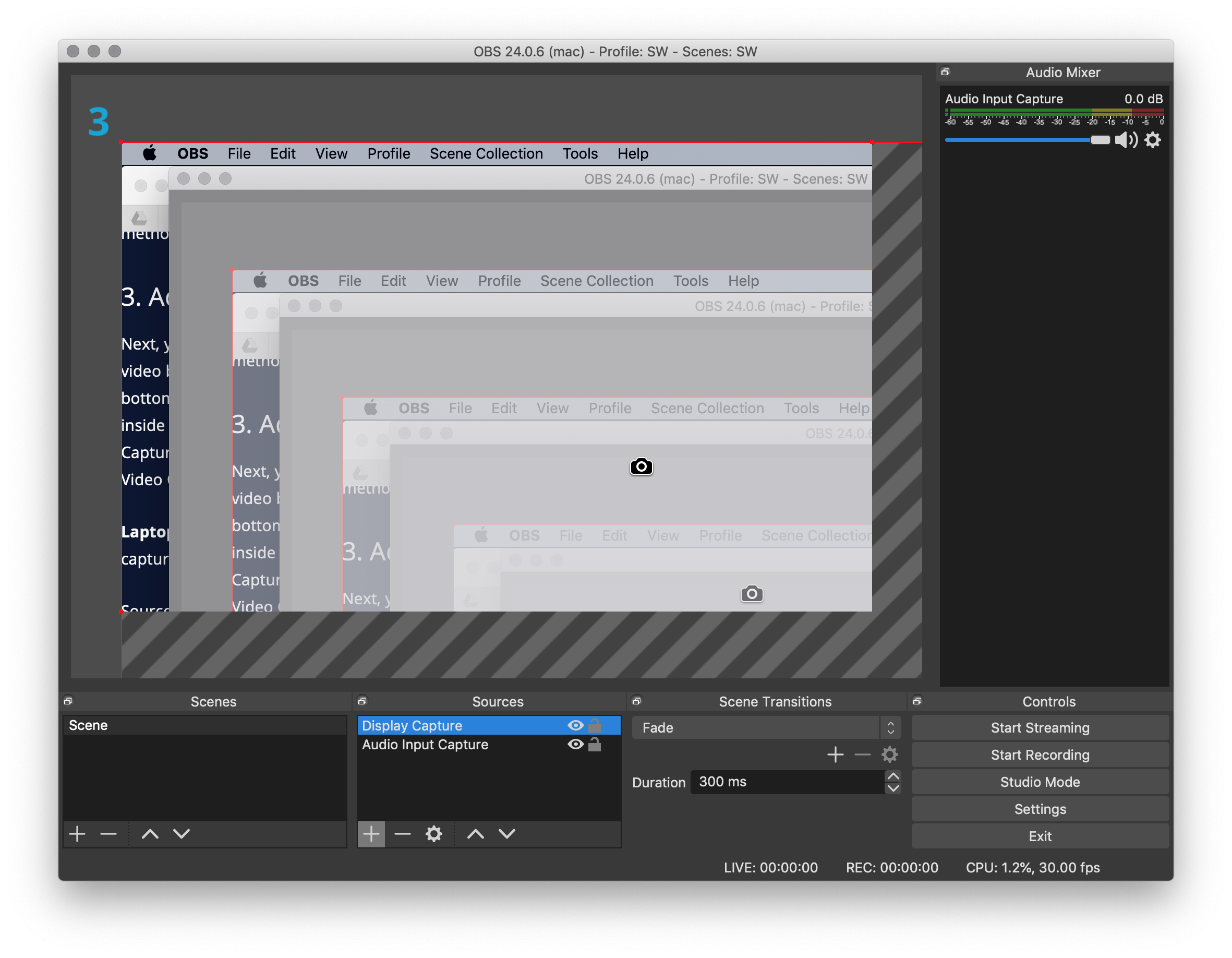Viewport: 1232px width, 958px height.
Task: Select the Audio Input Capture source
Action: (x=425, y=745)
